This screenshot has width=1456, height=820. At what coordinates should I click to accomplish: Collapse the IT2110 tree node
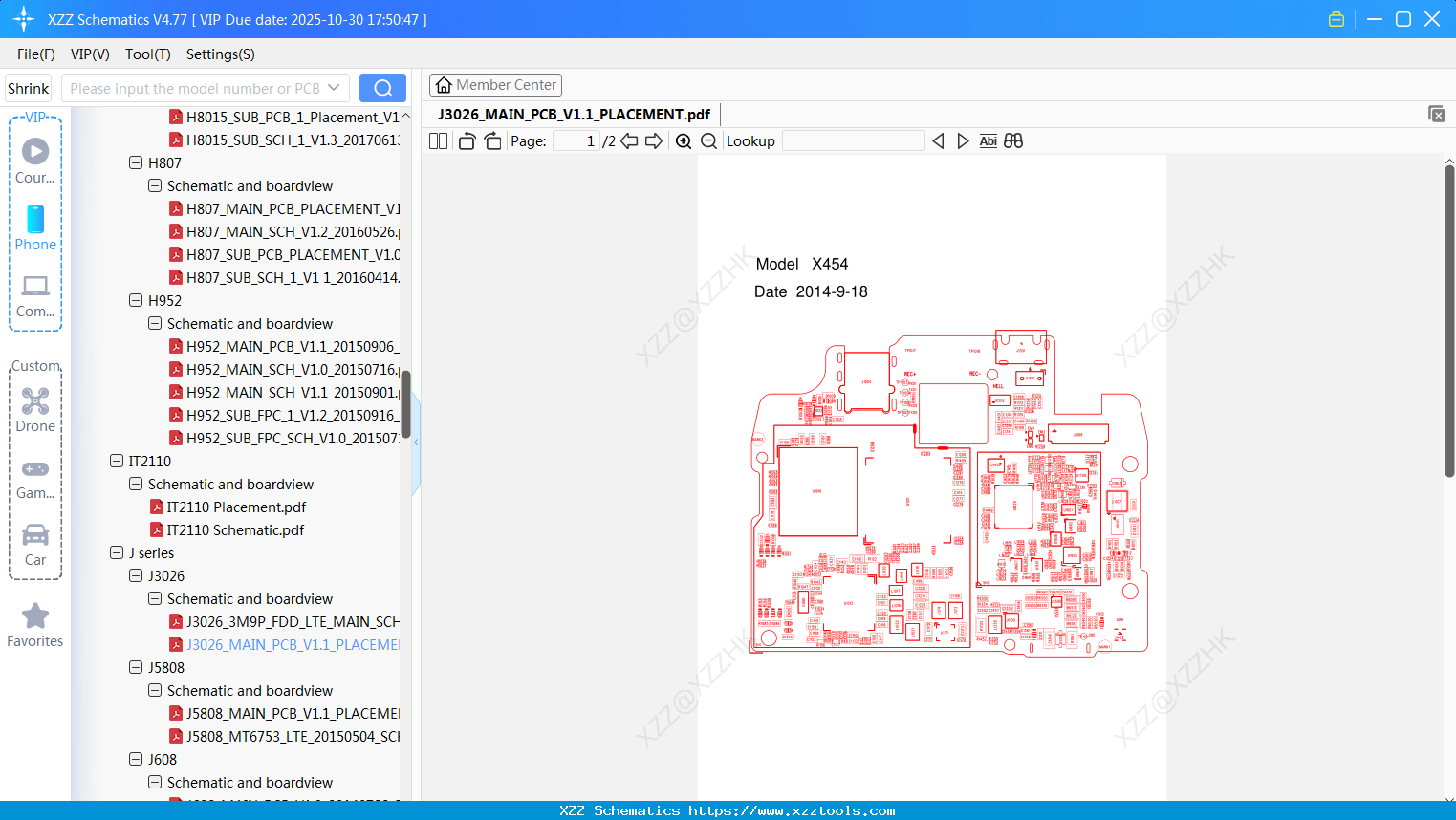[x=117, y=461]
